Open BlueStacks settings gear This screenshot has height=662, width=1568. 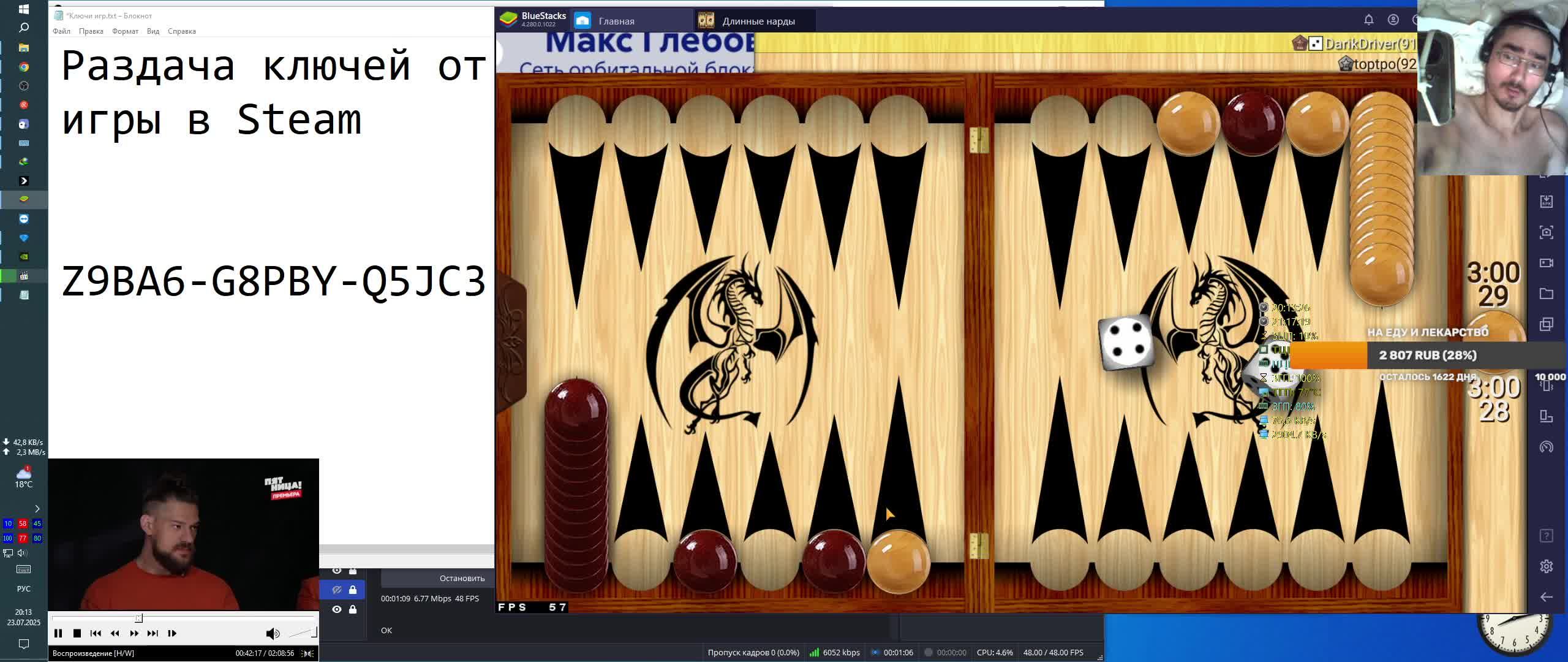pos(1546,566)
